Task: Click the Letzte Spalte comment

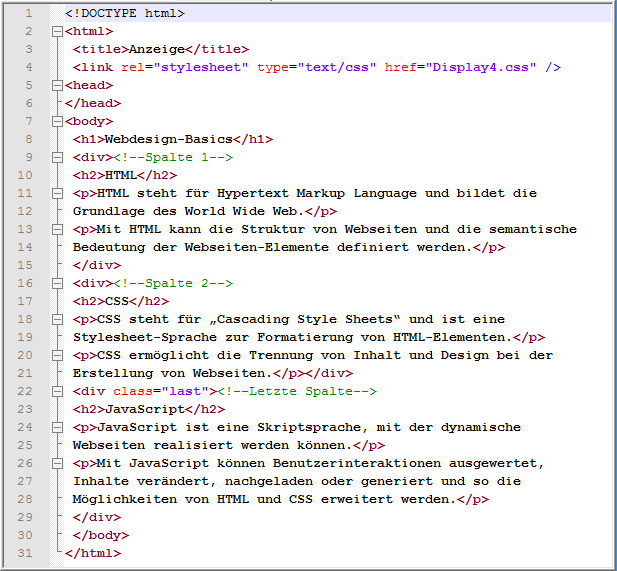Action: pos(297,391)
